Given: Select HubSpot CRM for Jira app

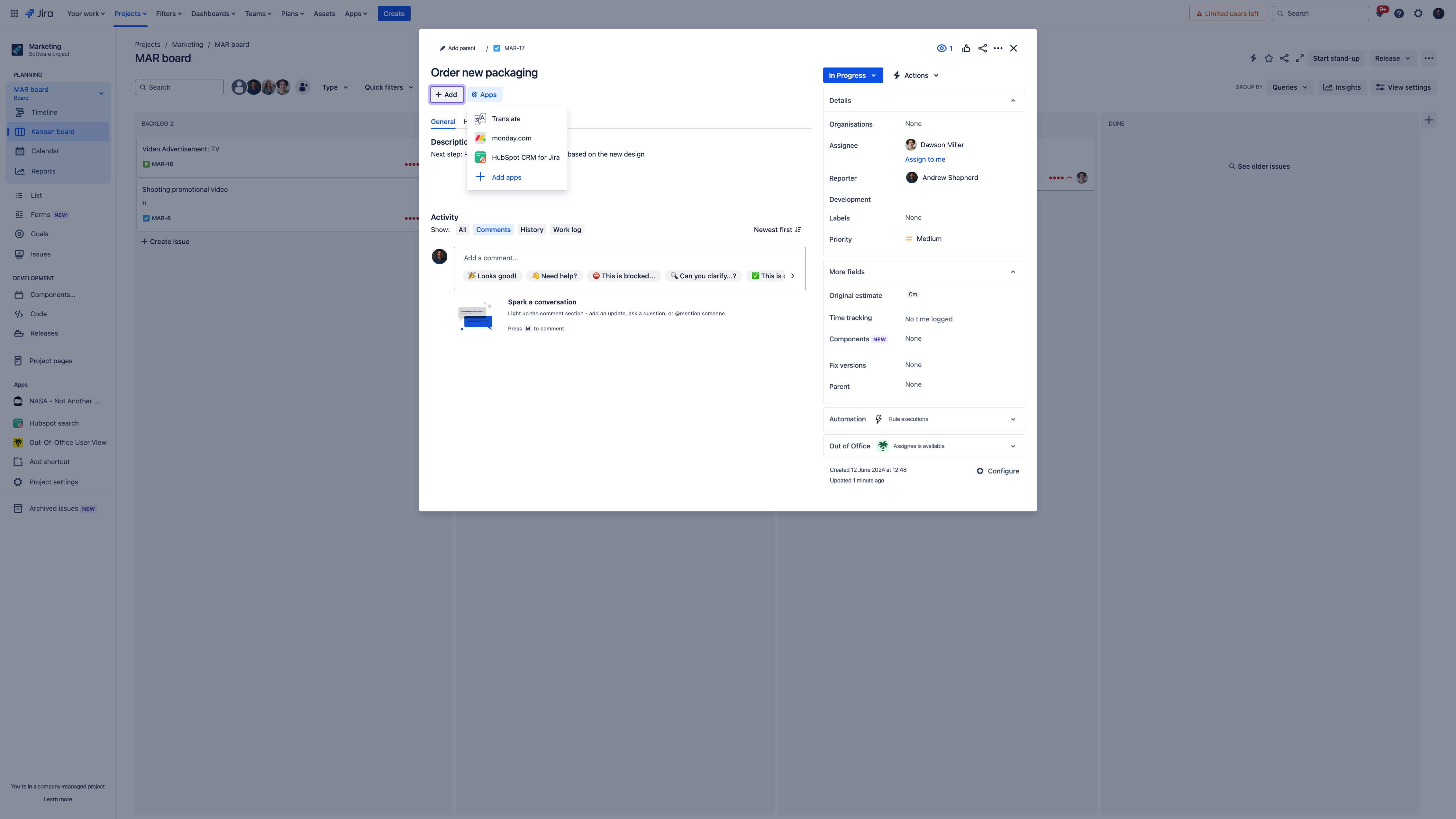Looking at the screenshot, I should coord(517,157).
